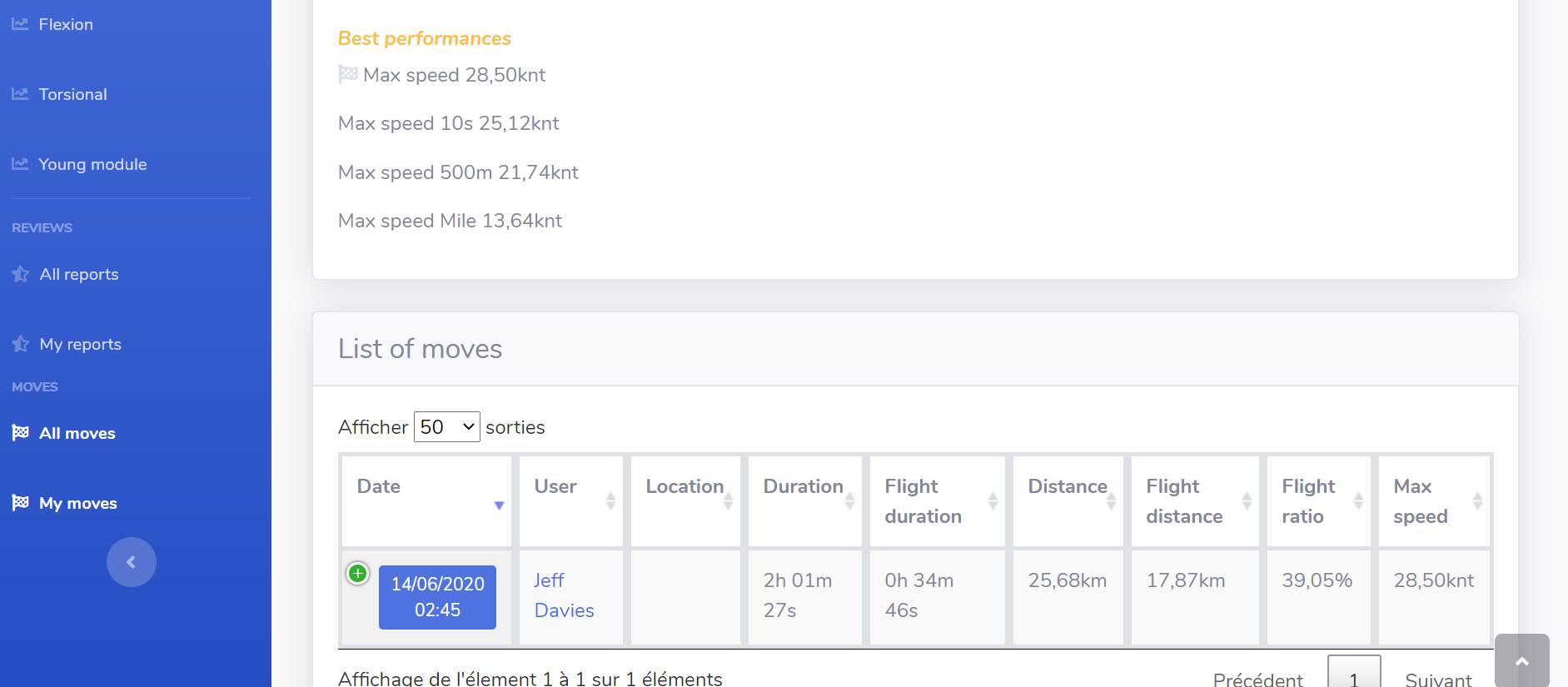Click the Young module chart icon
This screenshot has height=687, width=1568.
pyautogui.click(x=20, y=164)
